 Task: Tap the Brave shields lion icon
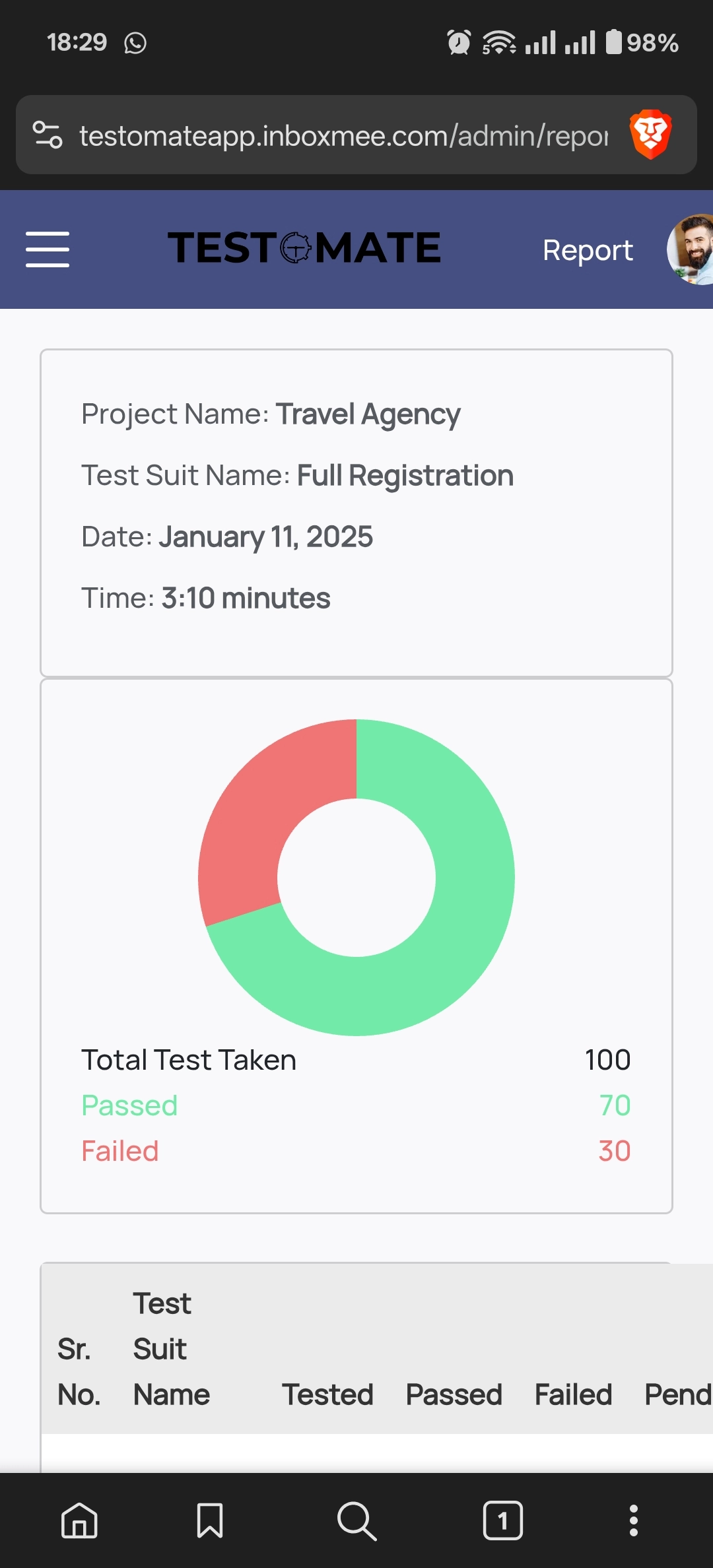[x=650, y=135]
